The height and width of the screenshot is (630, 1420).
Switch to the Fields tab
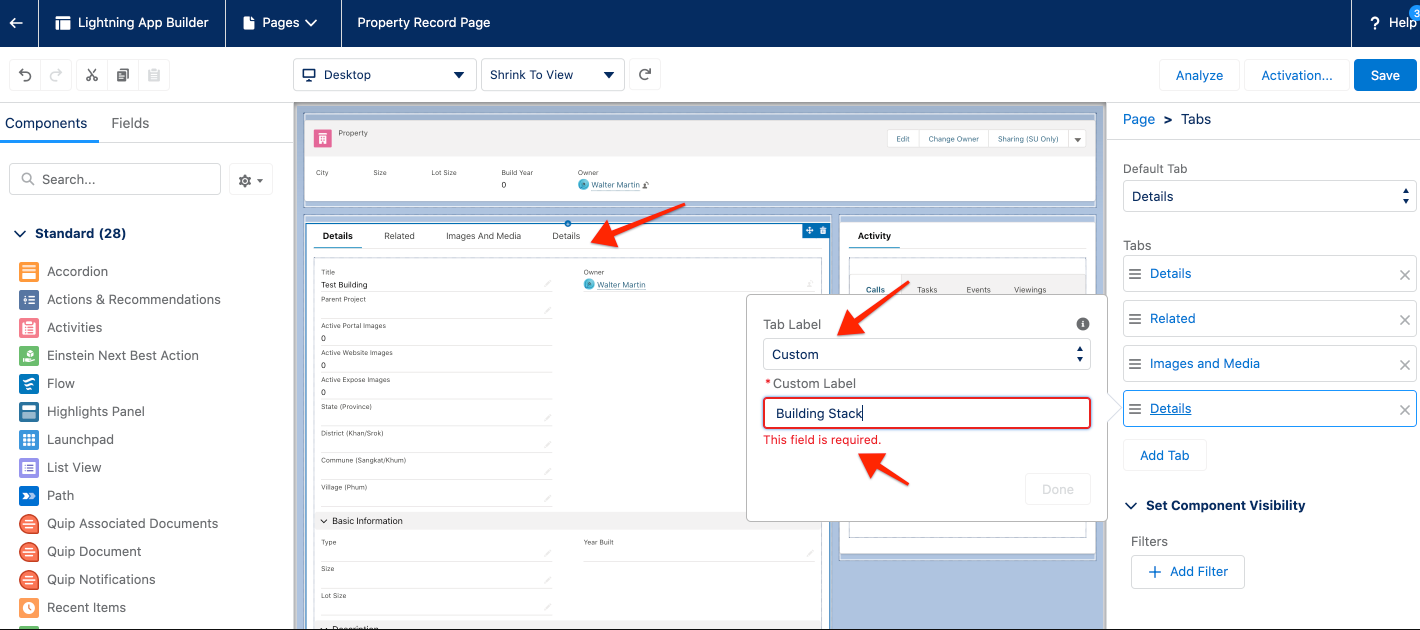130,123
